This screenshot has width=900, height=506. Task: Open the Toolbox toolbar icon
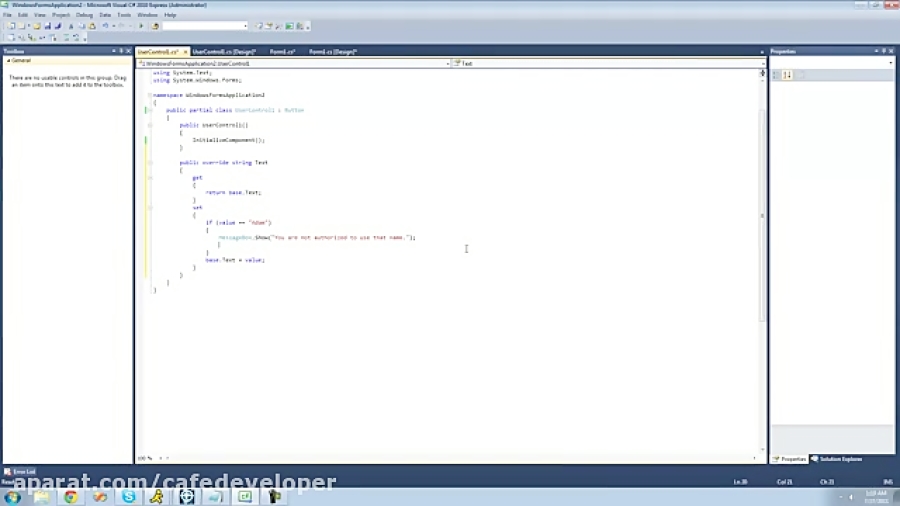coord(279,26)
